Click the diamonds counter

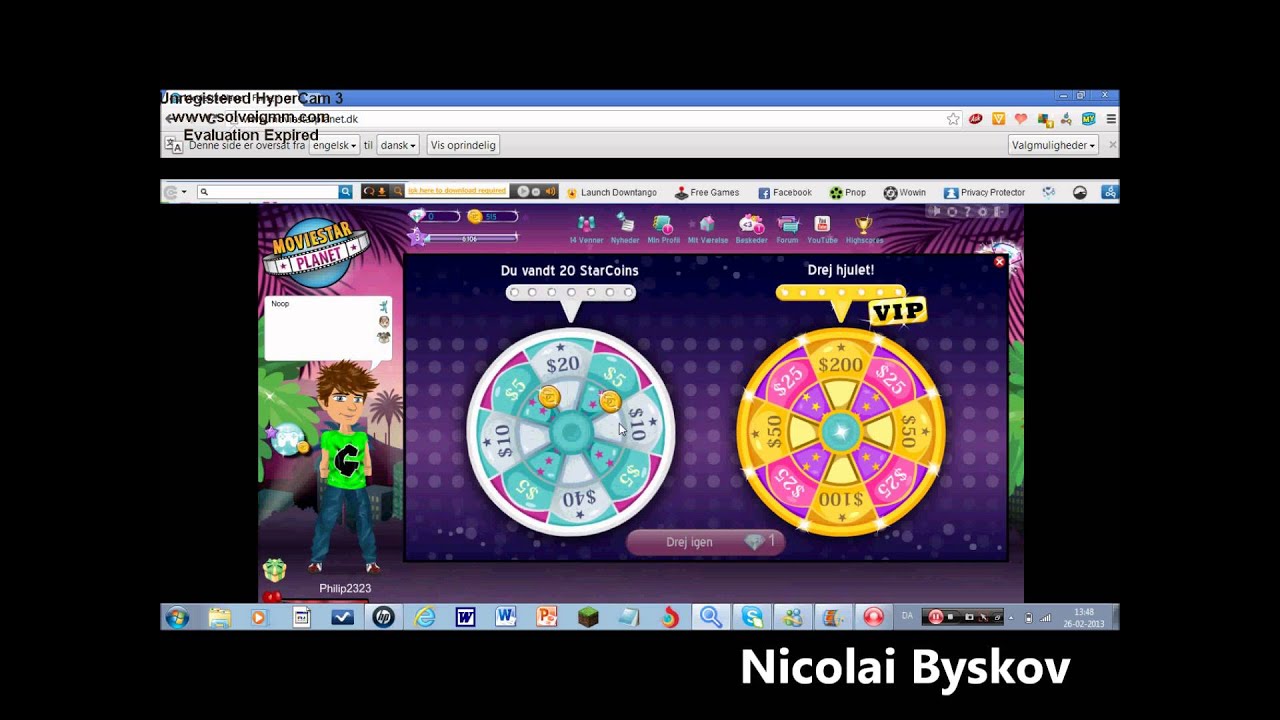pos(434,216)
